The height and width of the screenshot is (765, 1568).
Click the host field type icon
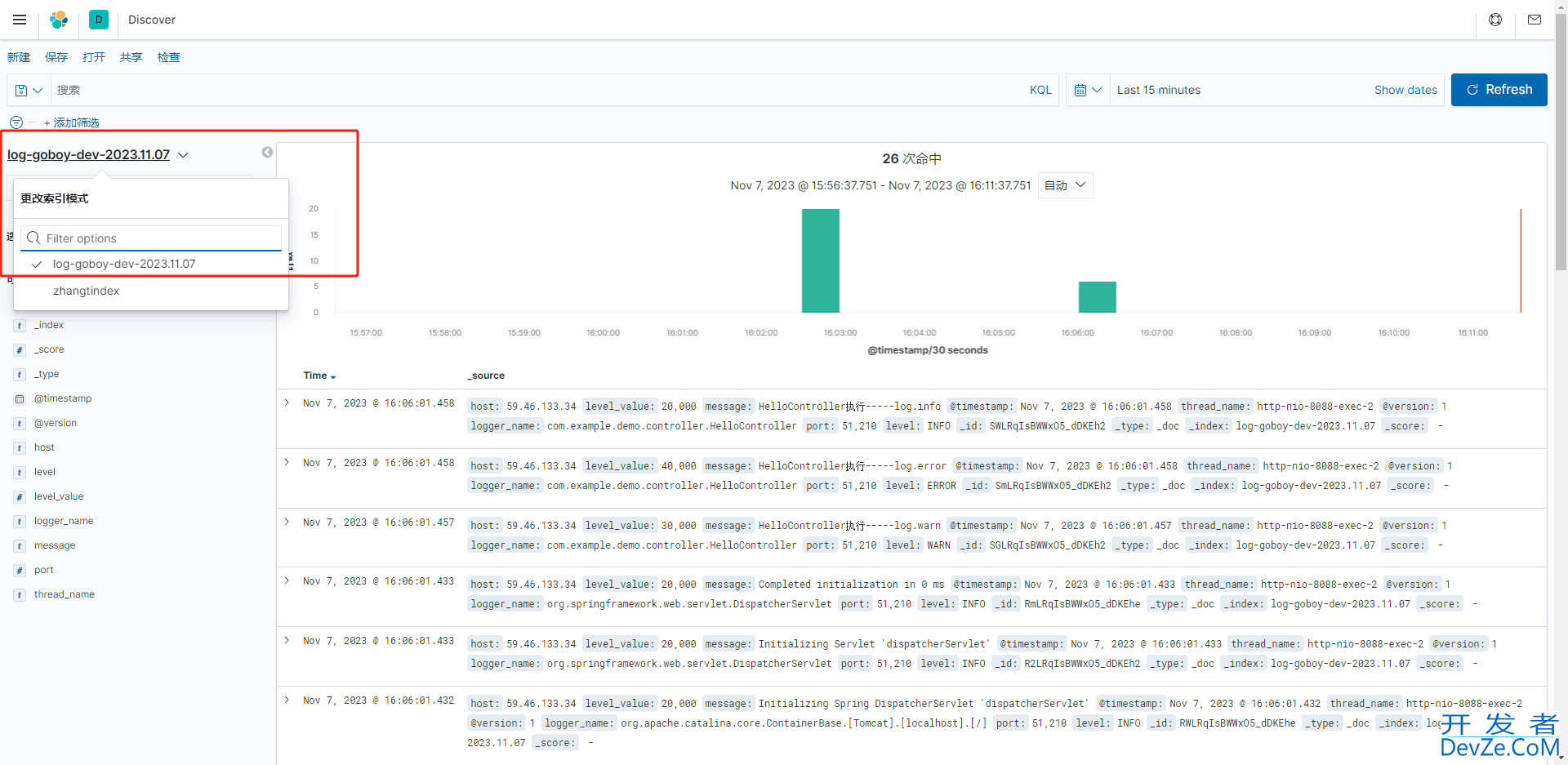[20, 448]
